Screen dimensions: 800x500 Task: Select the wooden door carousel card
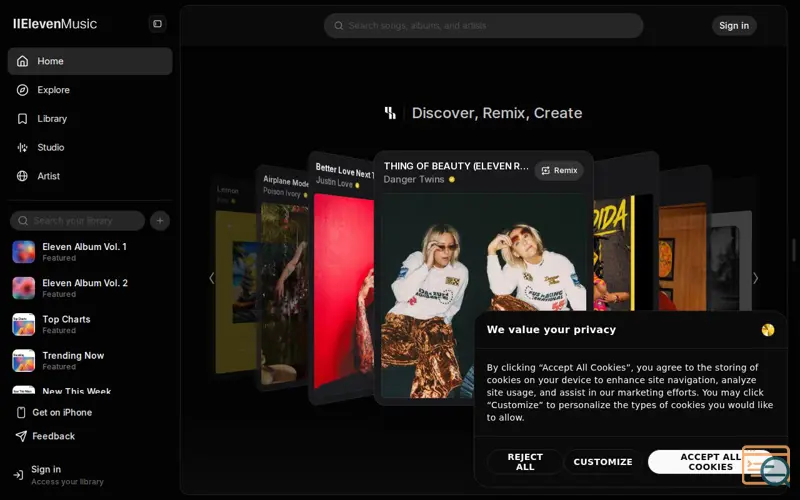pyautogui.click(x=685, y=239)
